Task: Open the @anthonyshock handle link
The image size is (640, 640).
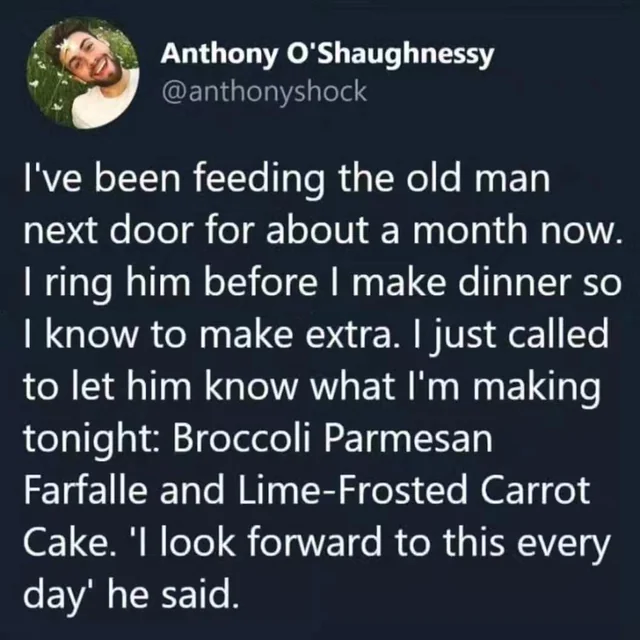Action: [264, 92]
